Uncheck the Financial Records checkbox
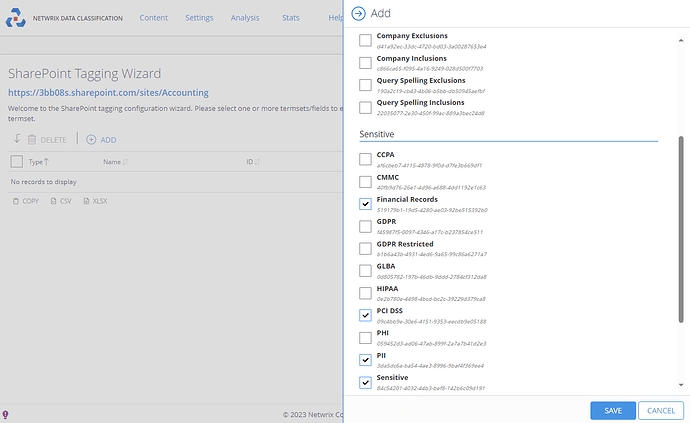The width and height of the screenshot is (690, 423). click(365, 203)
